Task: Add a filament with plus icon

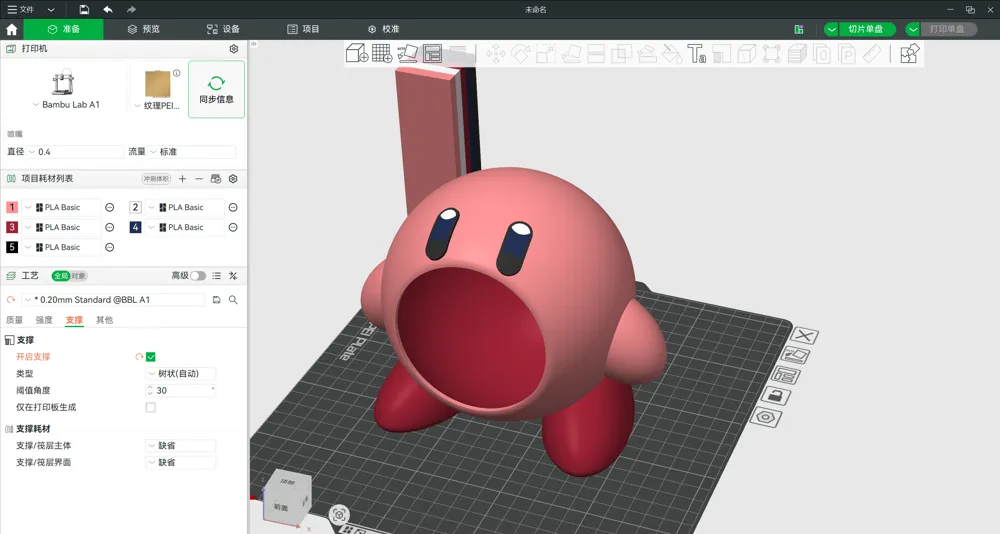Action: pos(182,179)
